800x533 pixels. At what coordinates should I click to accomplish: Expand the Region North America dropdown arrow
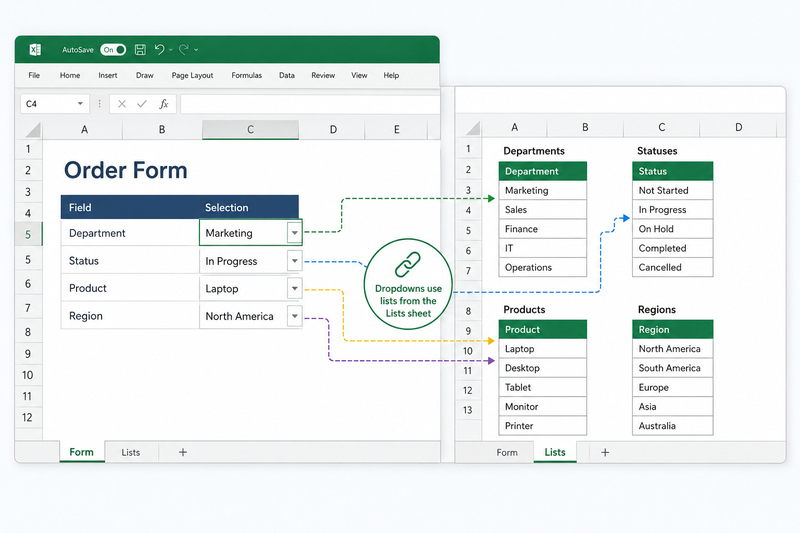tap(294, 316)
